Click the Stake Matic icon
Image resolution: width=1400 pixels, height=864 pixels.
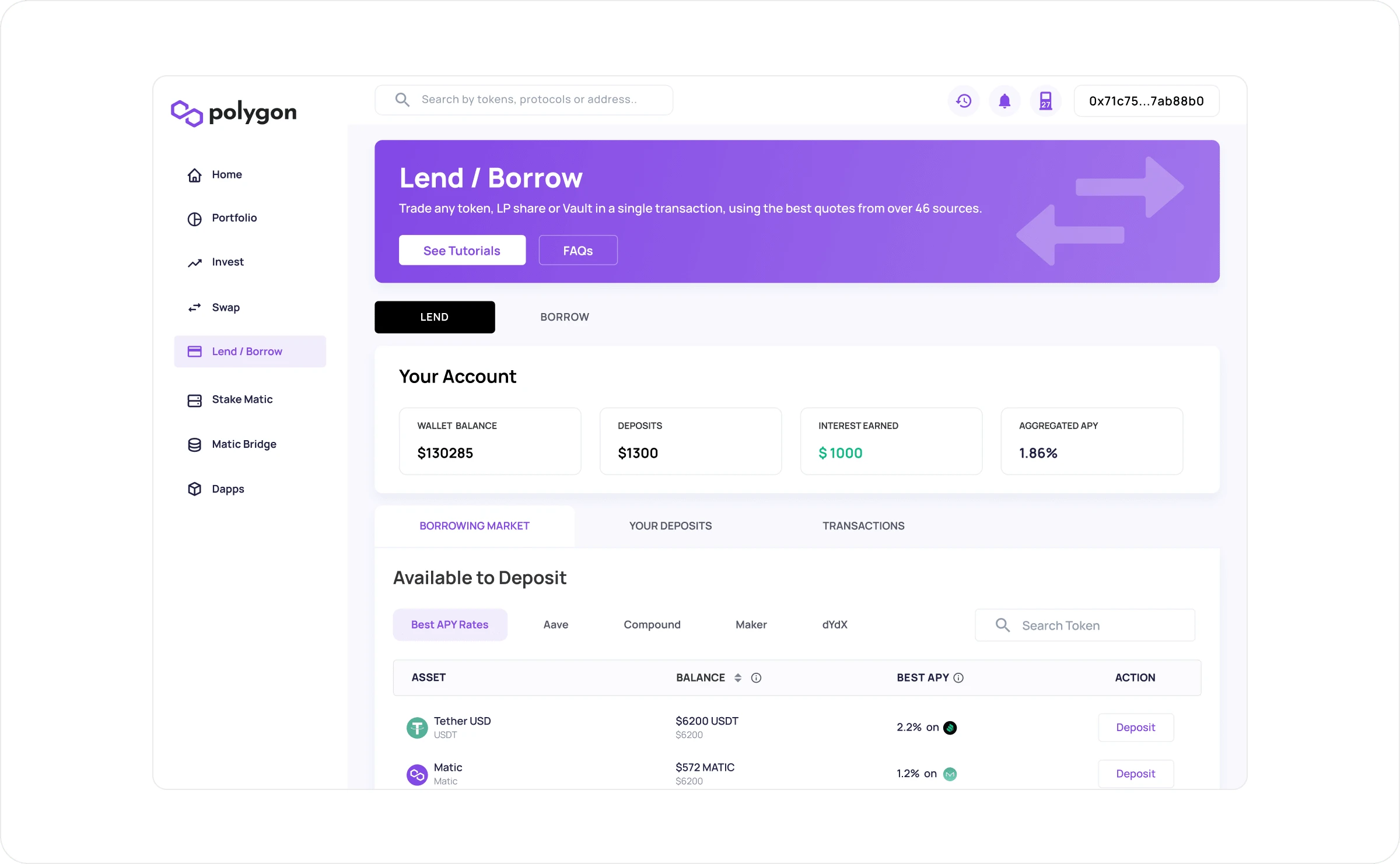point(194,401)
